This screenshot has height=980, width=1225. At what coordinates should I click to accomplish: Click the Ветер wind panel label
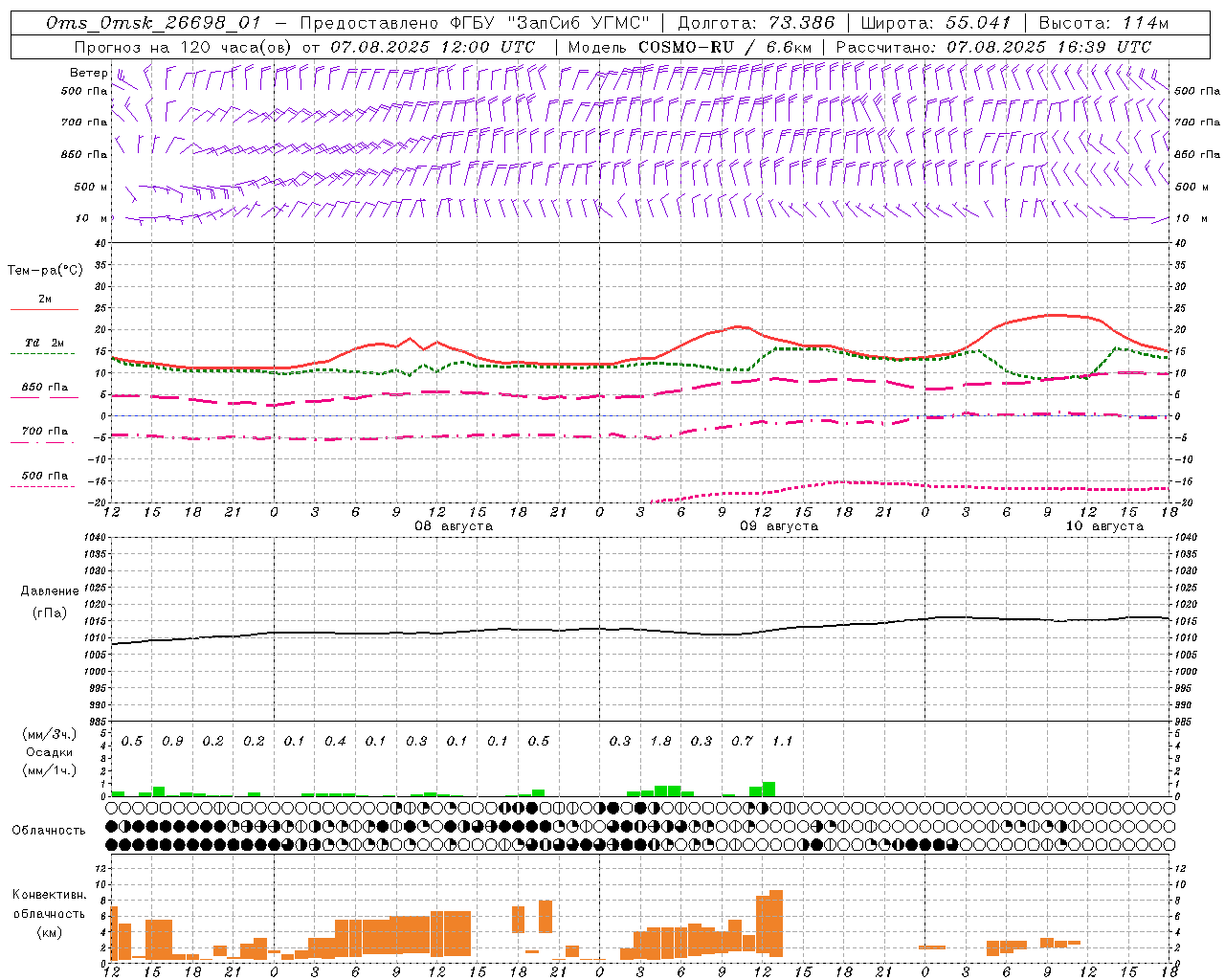pyautogui.click(x=89, y=73)
